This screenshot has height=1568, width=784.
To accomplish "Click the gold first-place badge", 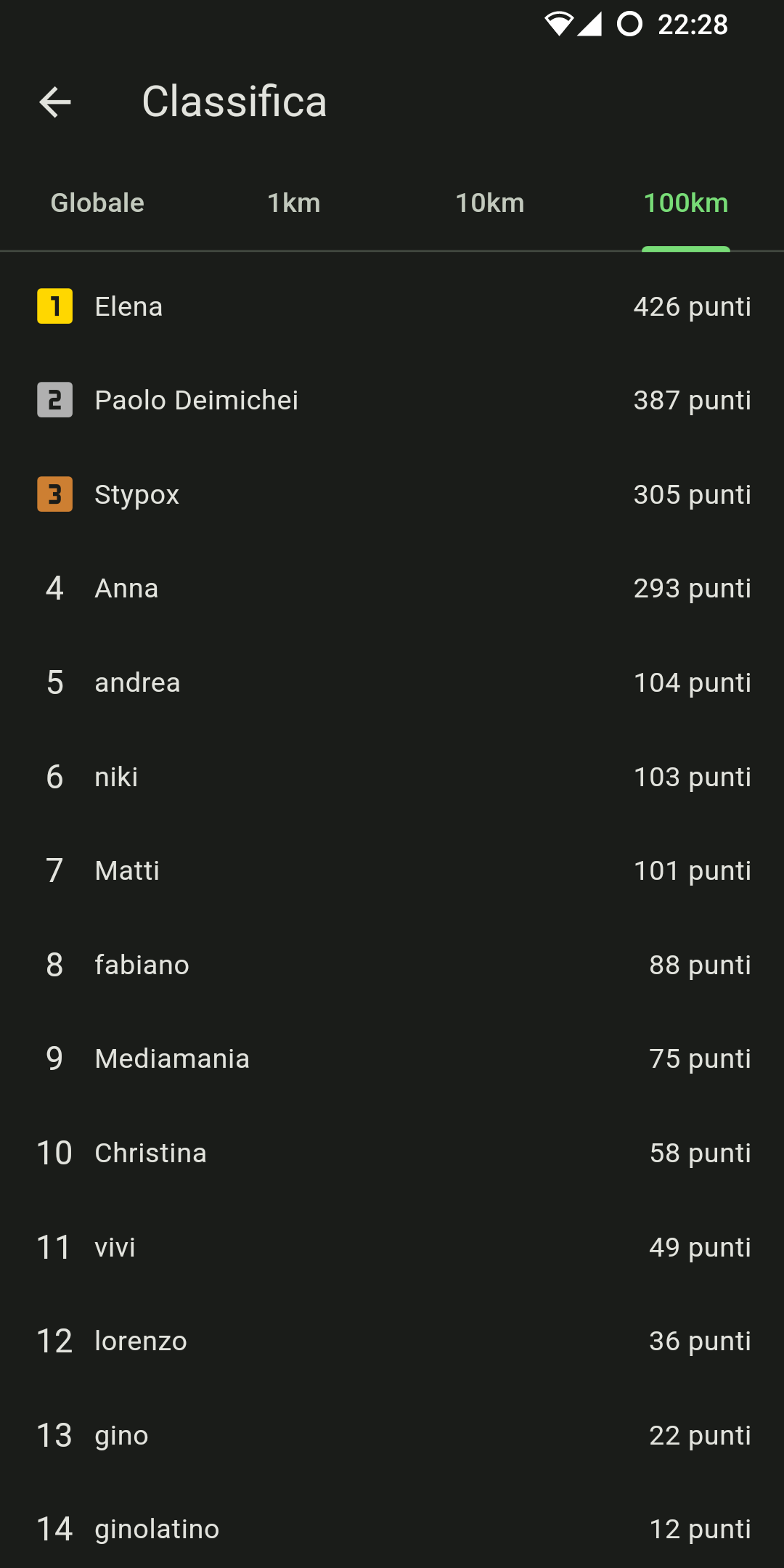I will tap(55, 306).
